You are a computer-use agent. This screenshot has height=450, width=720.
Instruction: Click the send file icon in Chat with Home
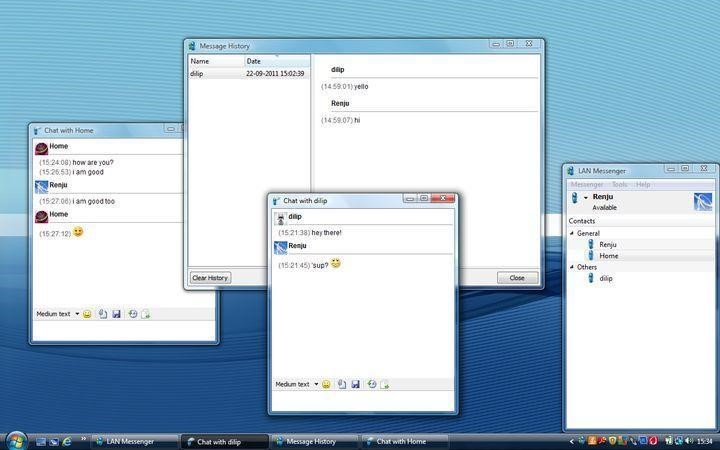103,314
